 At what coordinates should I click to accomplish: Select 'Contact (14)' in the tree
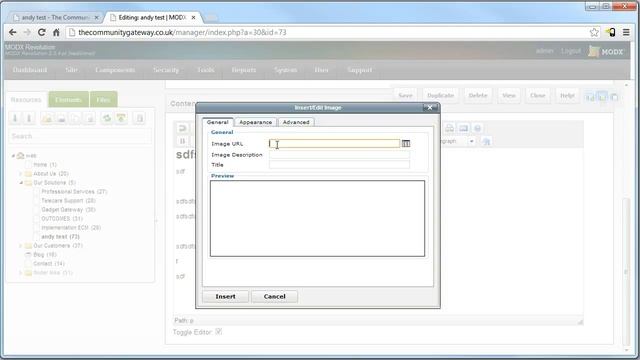point(49,264)
